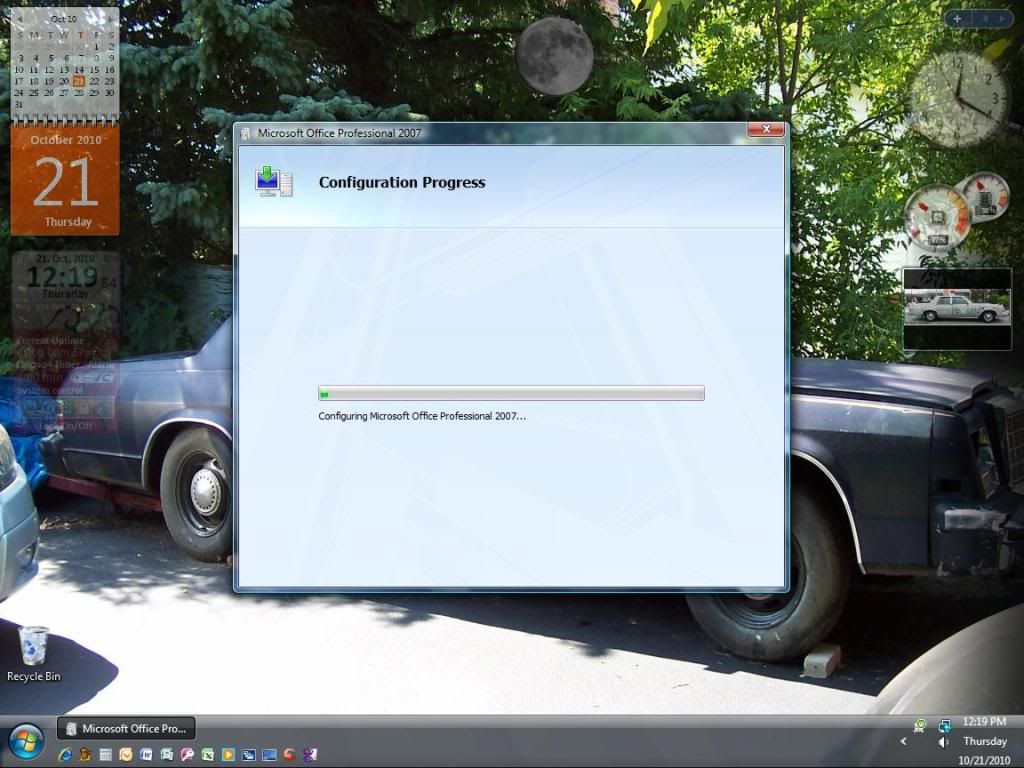Add gadgets with the sidebar plus button

[x=957, y=19]
